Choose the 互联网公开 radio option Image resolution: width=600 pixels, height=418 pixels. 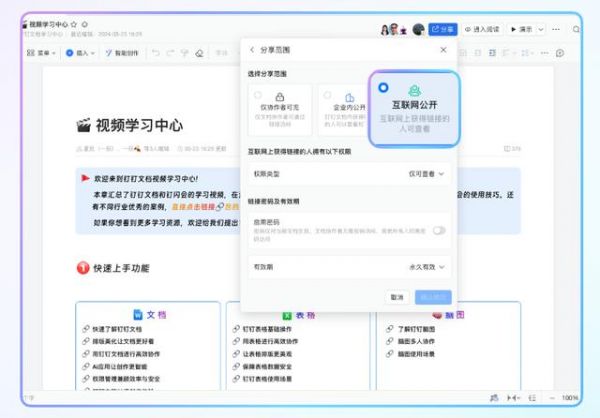coord(384,88)
